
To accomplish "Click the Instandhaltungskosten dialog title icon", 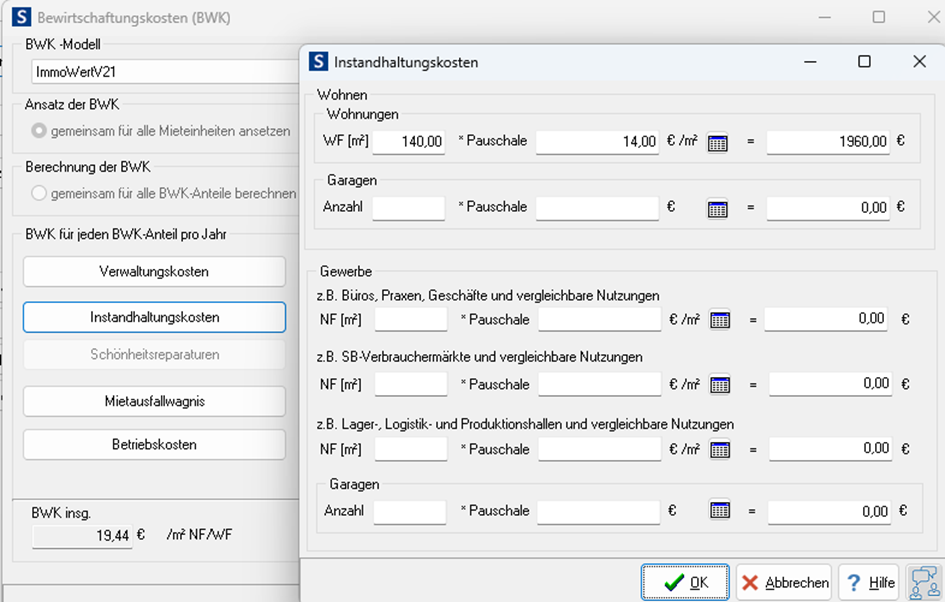I will 318,62.
